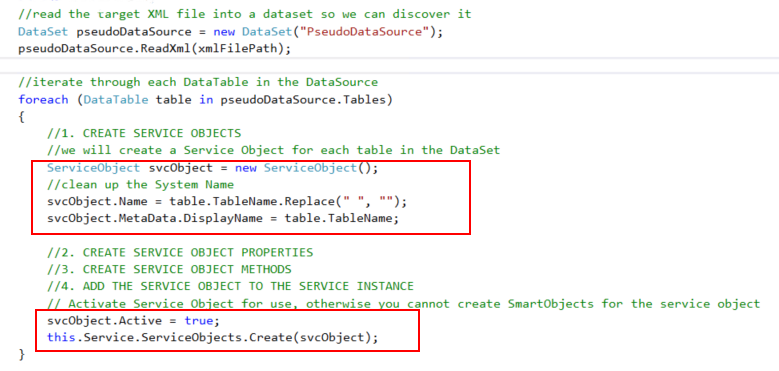The width and height of the screenshot is (779, 371).
Task: Click the closing brace at the end of the loop
Action: 21,355
